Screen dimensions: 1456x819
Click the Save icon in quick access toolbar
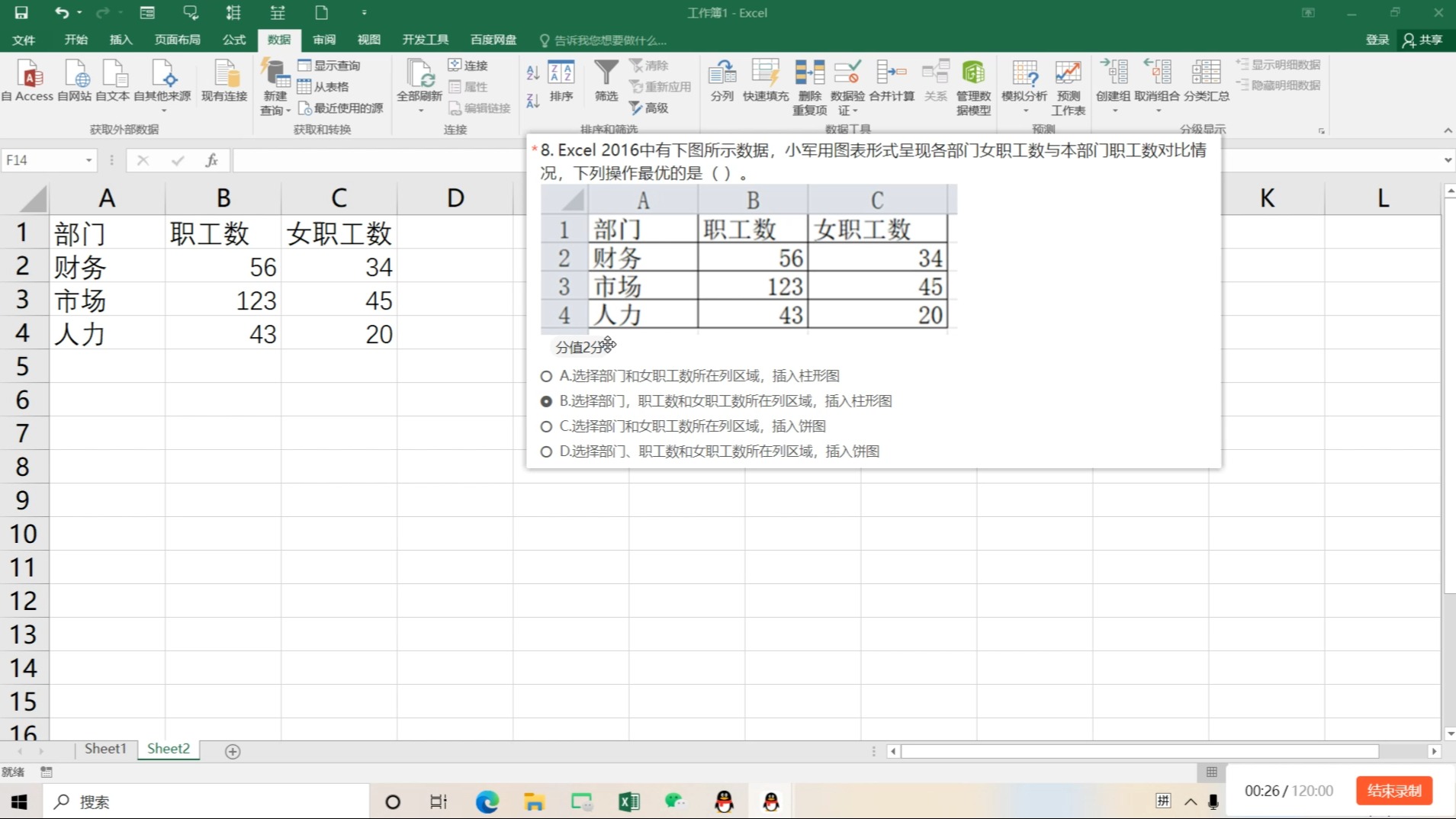[21, 12]
